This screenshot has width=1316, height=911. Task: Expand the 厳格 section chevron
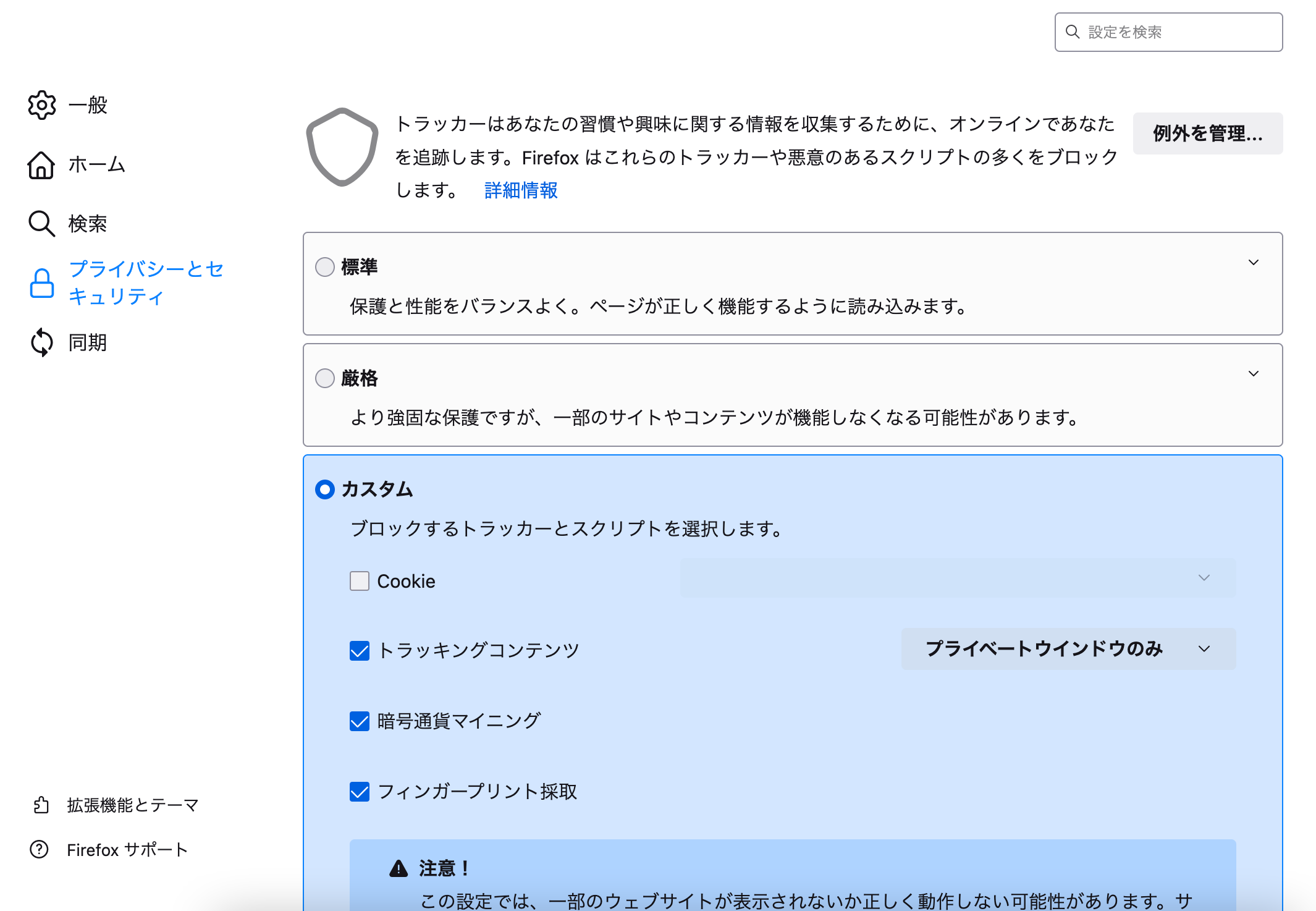click(1254, 374)
